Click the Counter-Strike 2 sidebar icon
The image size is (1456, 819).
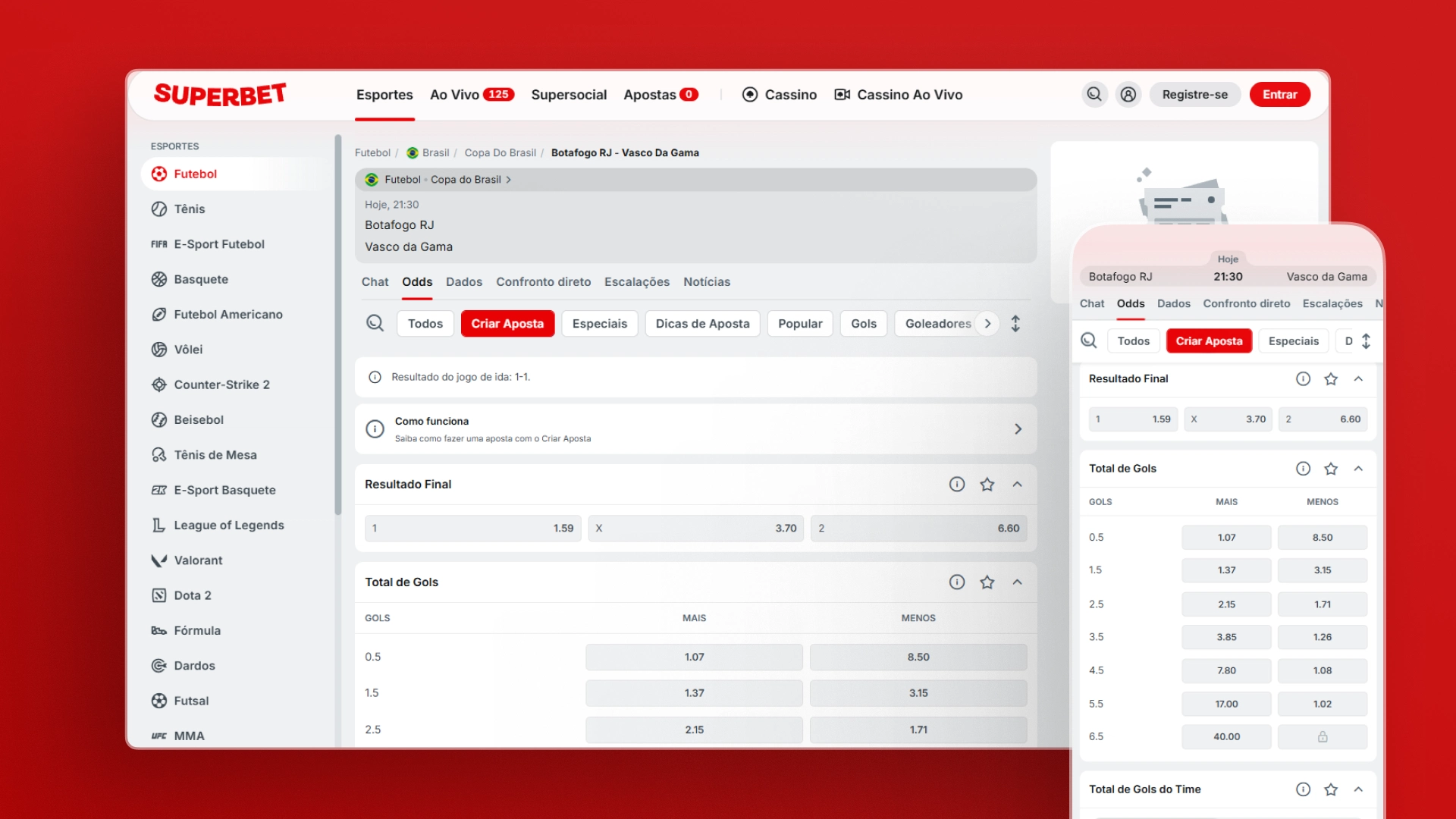(158, 384)
